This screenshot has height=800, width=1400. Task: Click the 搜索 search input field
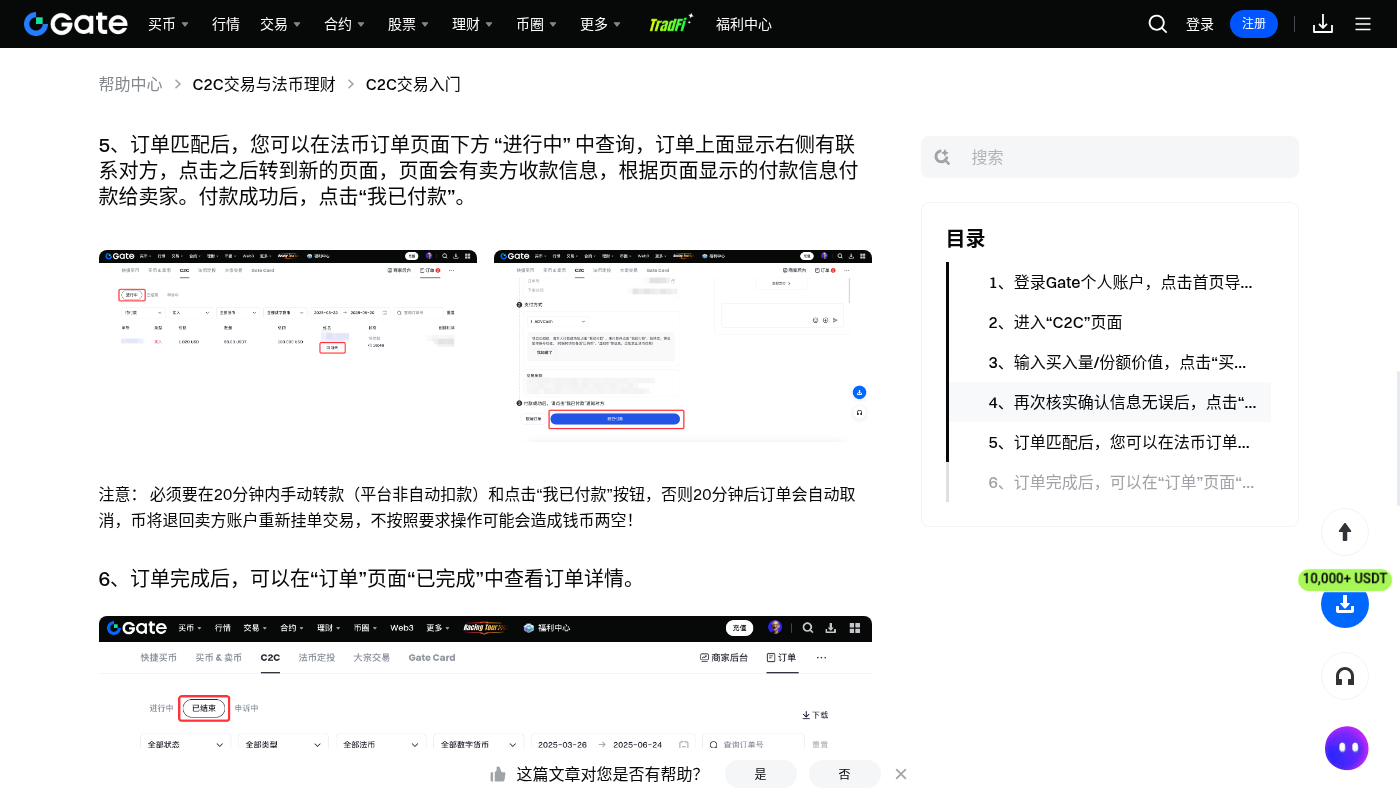pyautogui.click(x=1110, y=157)
